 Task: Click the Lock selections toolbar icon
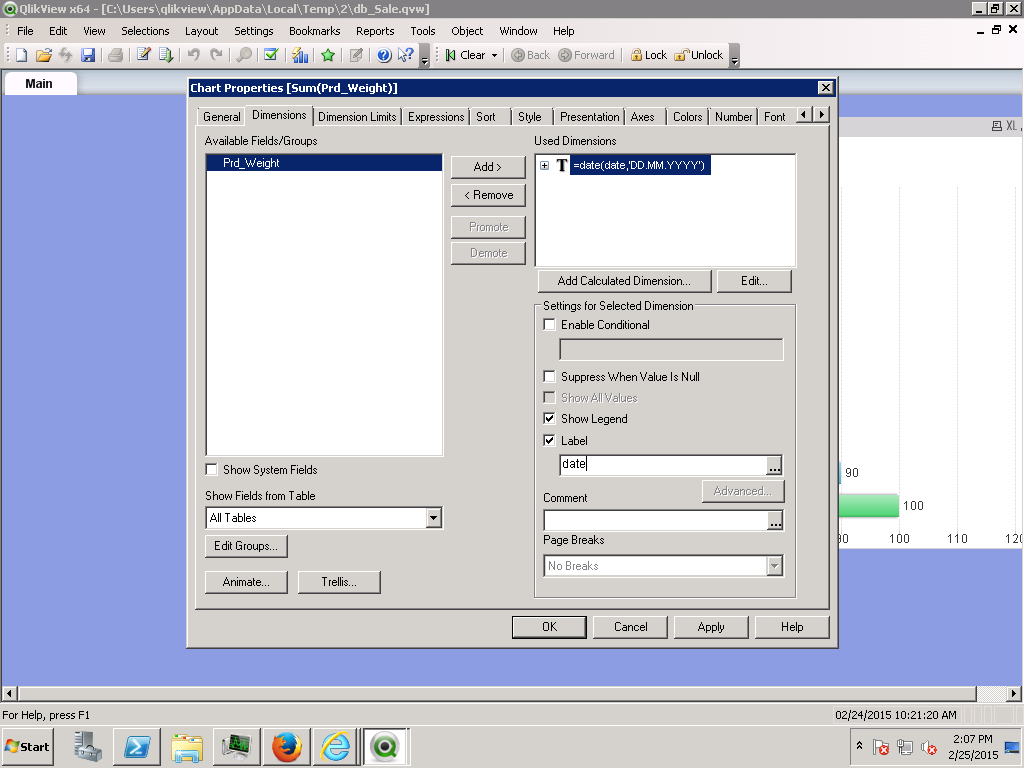(648, 55)
